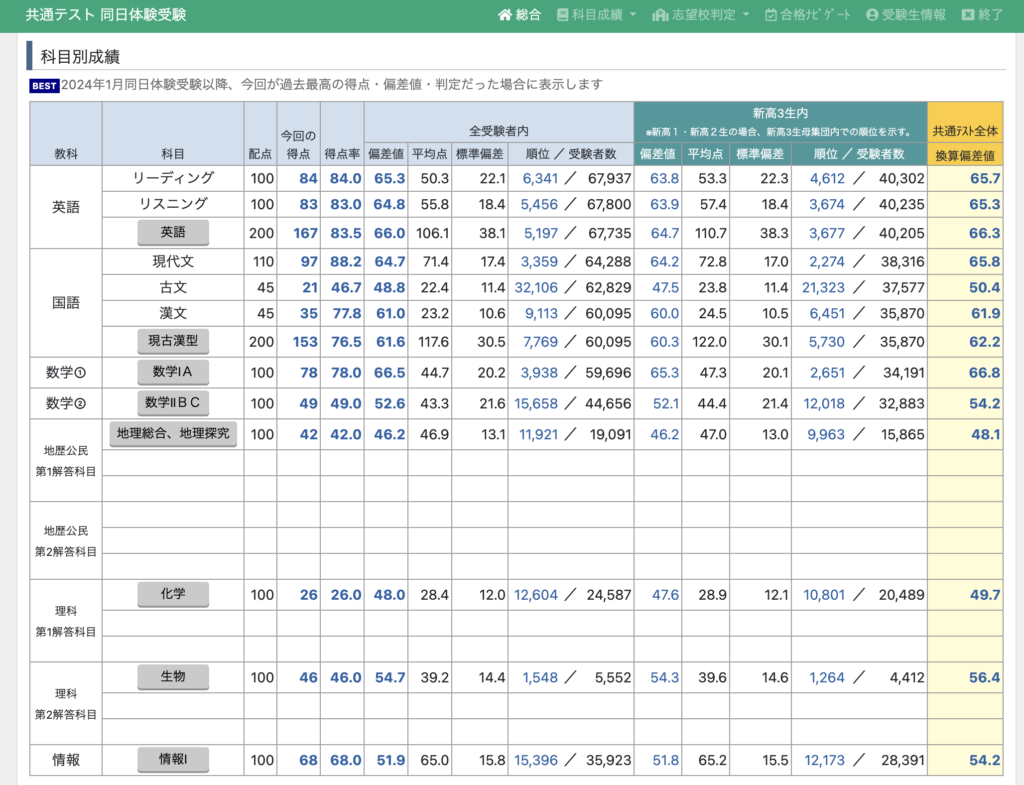Open the 生物 subject button
The width and height of the screenshot is (1024, 785).
click(173, 677)
